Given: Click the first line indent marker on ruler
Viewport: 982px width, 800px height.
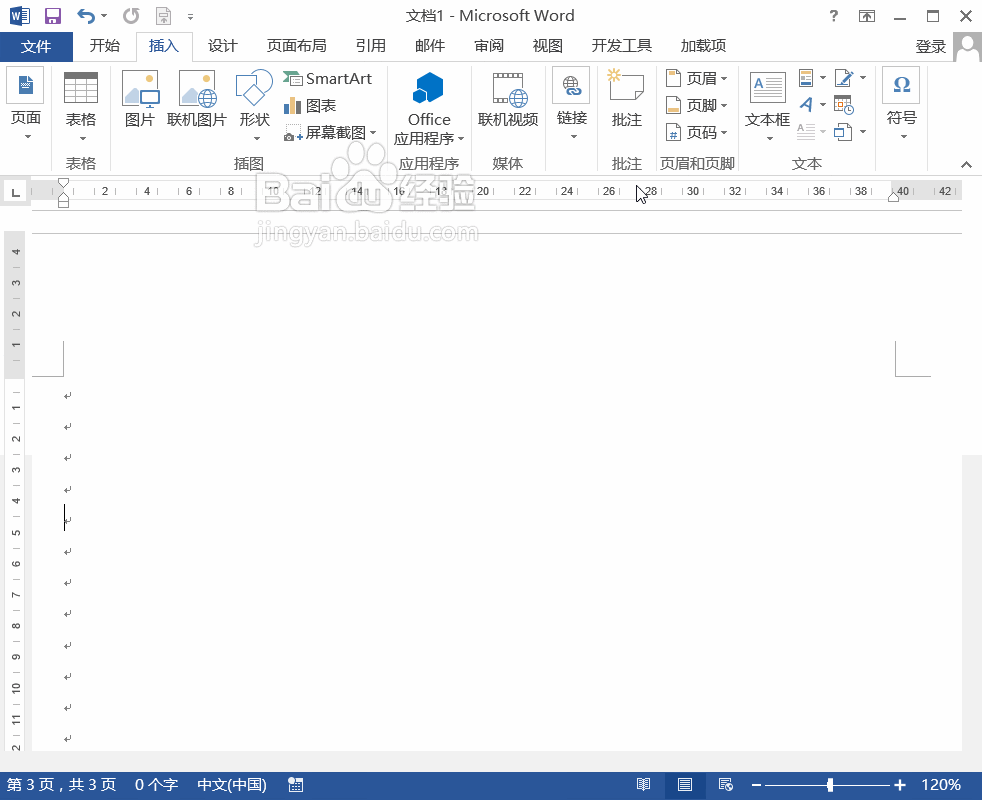Looking at the screenshot, I should [63, 183].
